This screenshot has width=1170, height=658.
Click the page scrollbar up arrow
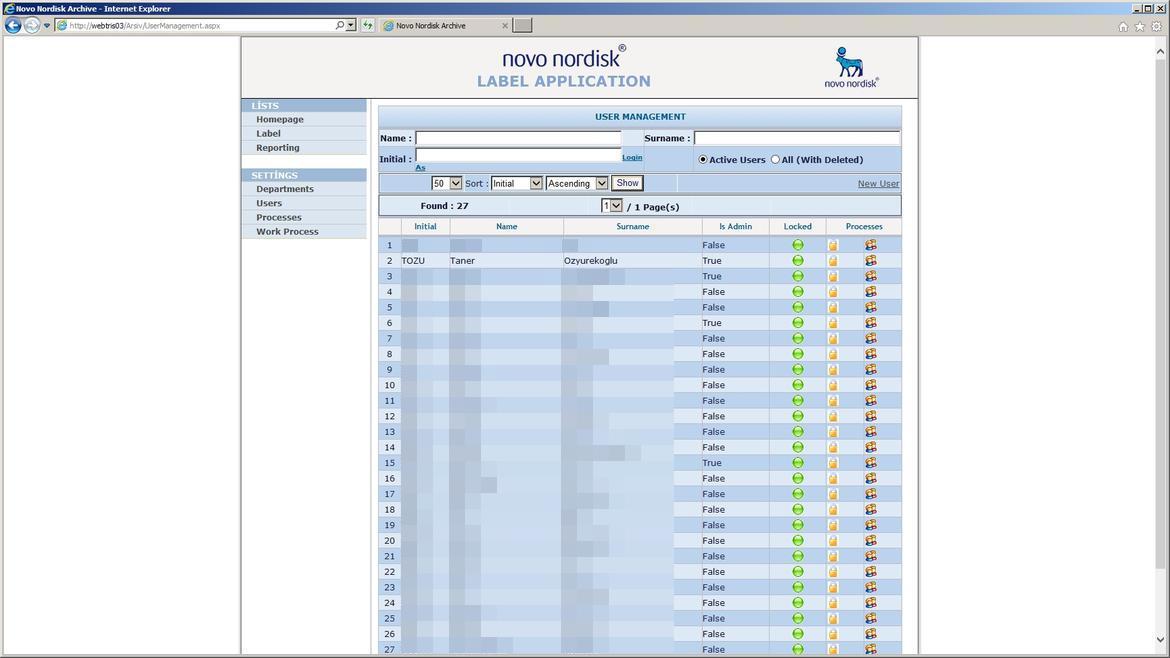point(1160,51)
